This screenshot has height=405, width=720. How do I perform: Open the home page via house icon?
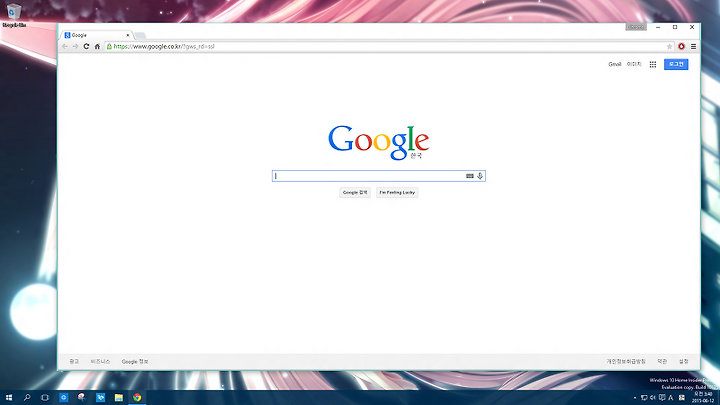click(97, 46)
